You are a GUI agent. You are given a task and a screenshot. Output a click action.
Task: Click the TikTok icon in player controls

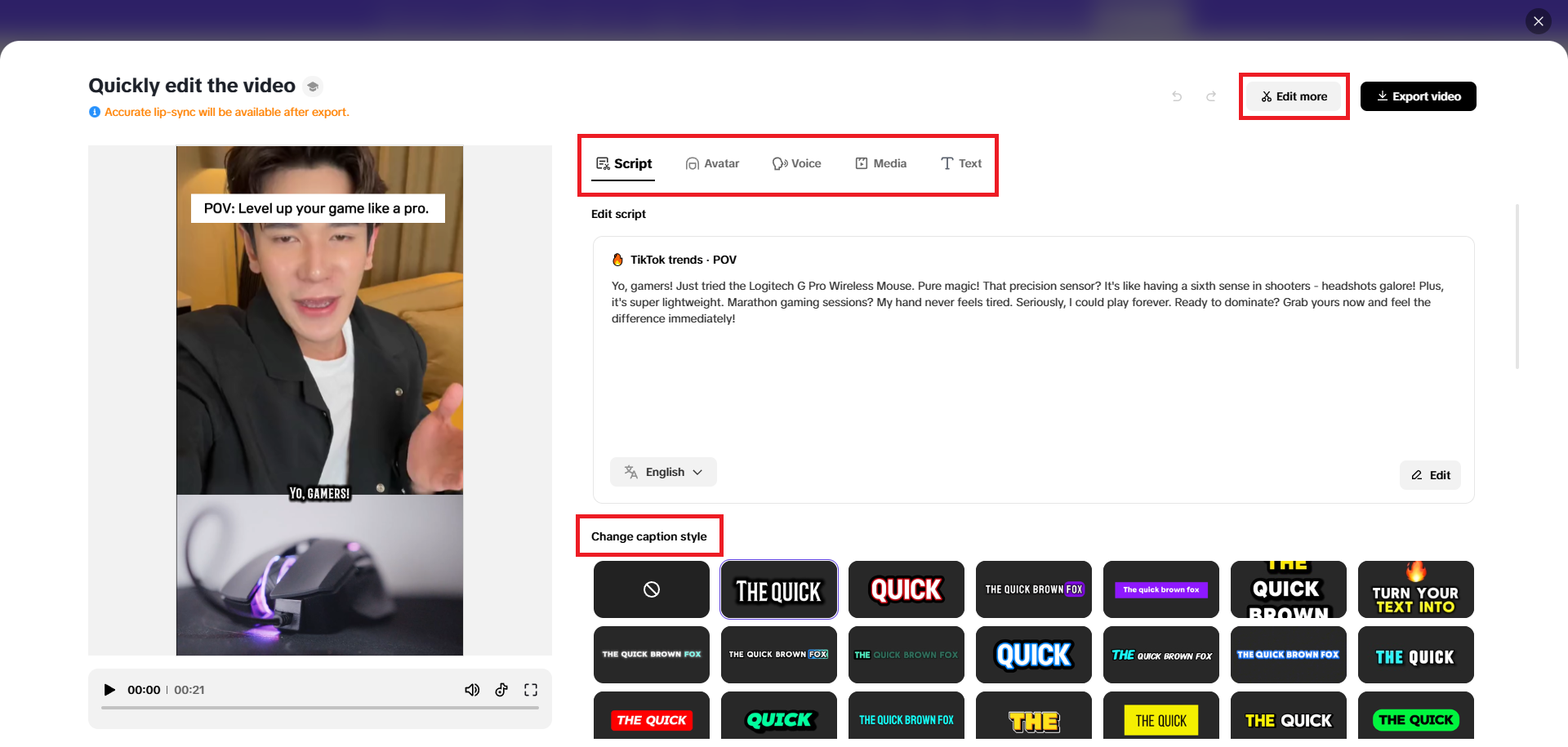click(501, 690)
